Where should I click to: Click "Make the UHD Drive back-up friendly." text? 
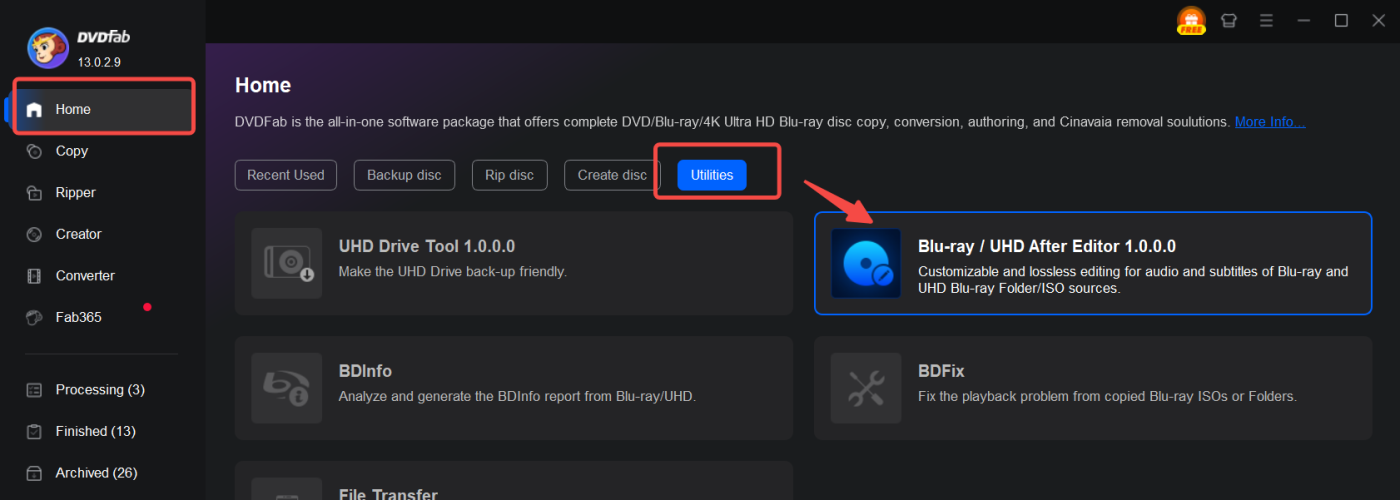453,271
